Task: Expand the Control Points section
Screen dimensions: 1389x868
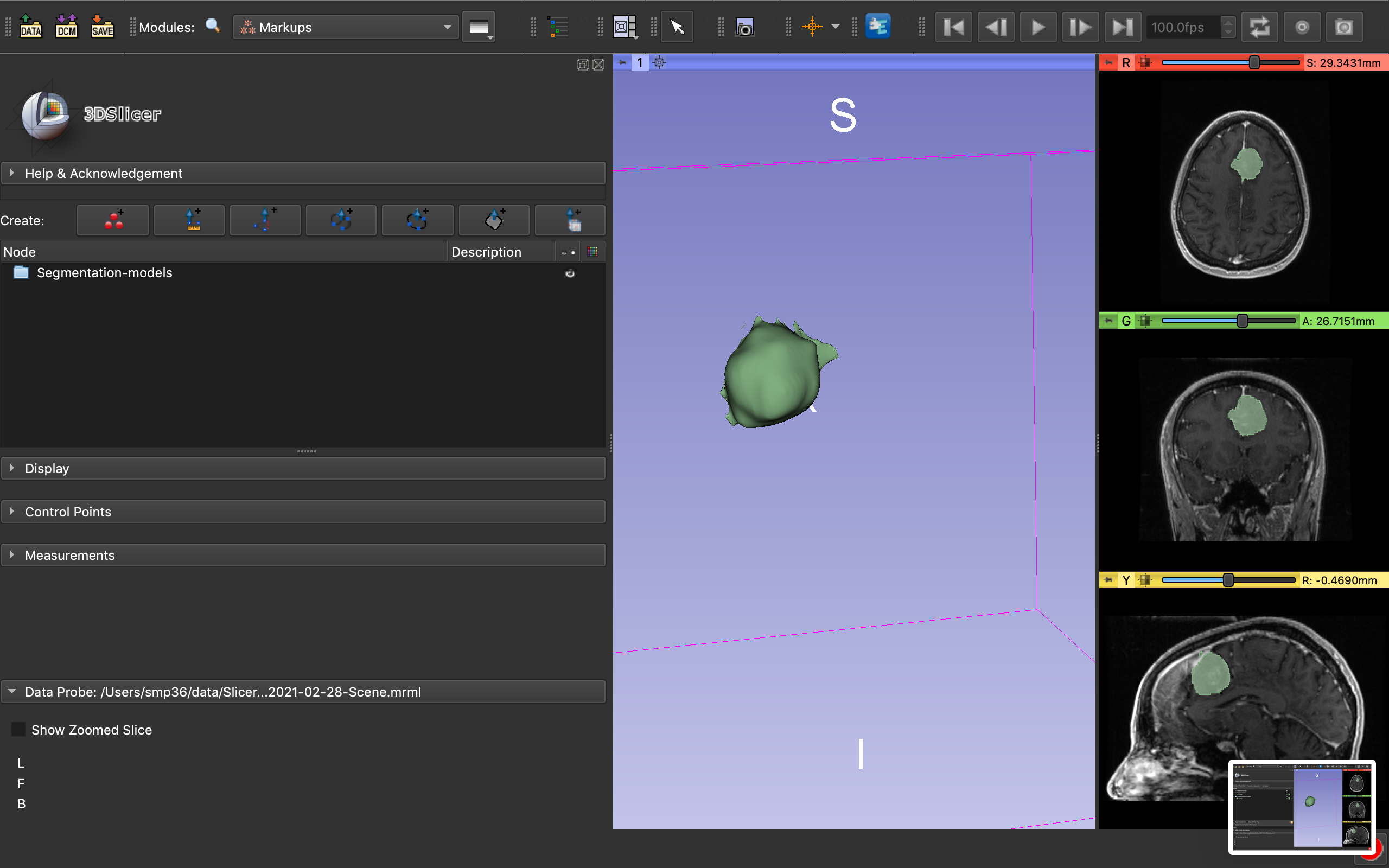Action: click(68, 512)
